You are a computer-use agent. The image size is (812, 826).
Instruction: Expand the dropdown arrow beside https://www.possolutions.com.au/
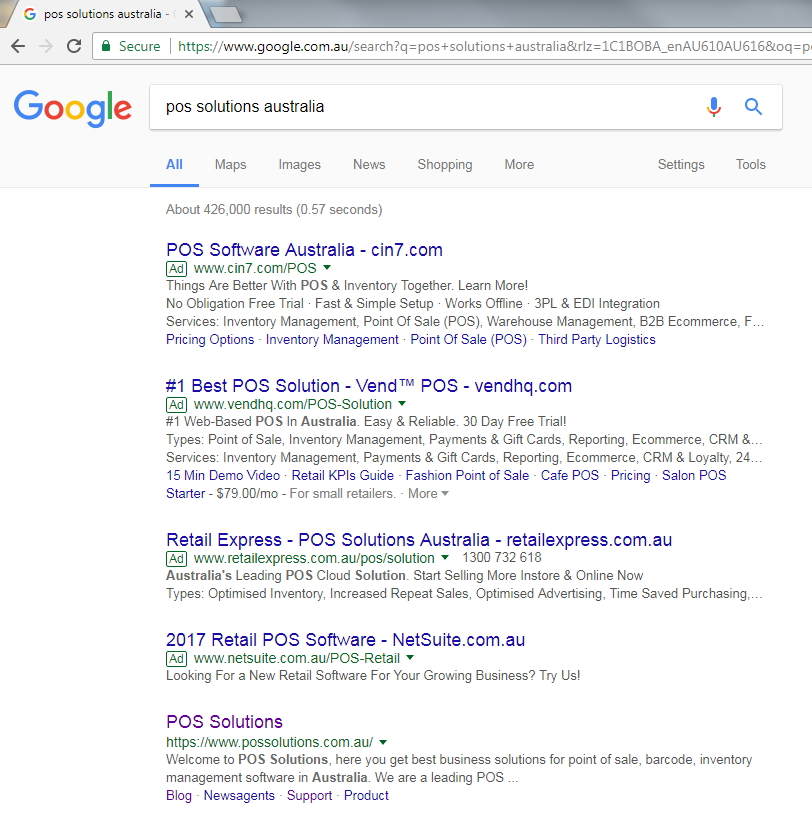coord(383,742)
